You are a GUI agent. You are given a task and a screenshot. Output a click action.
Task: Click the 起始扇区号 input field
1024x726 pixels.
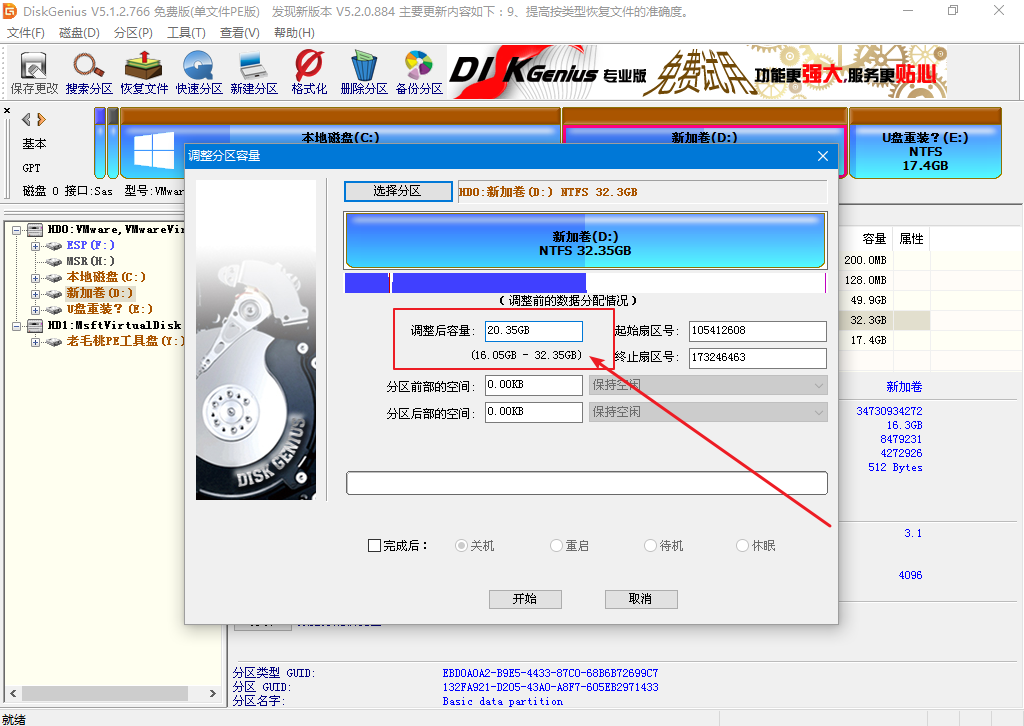758,331
